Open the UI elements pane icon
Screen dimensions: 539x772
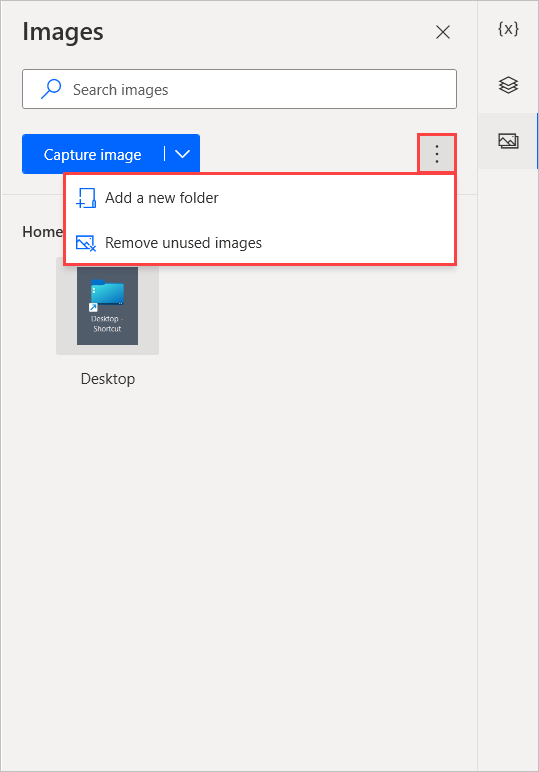(x=508, y=85)
